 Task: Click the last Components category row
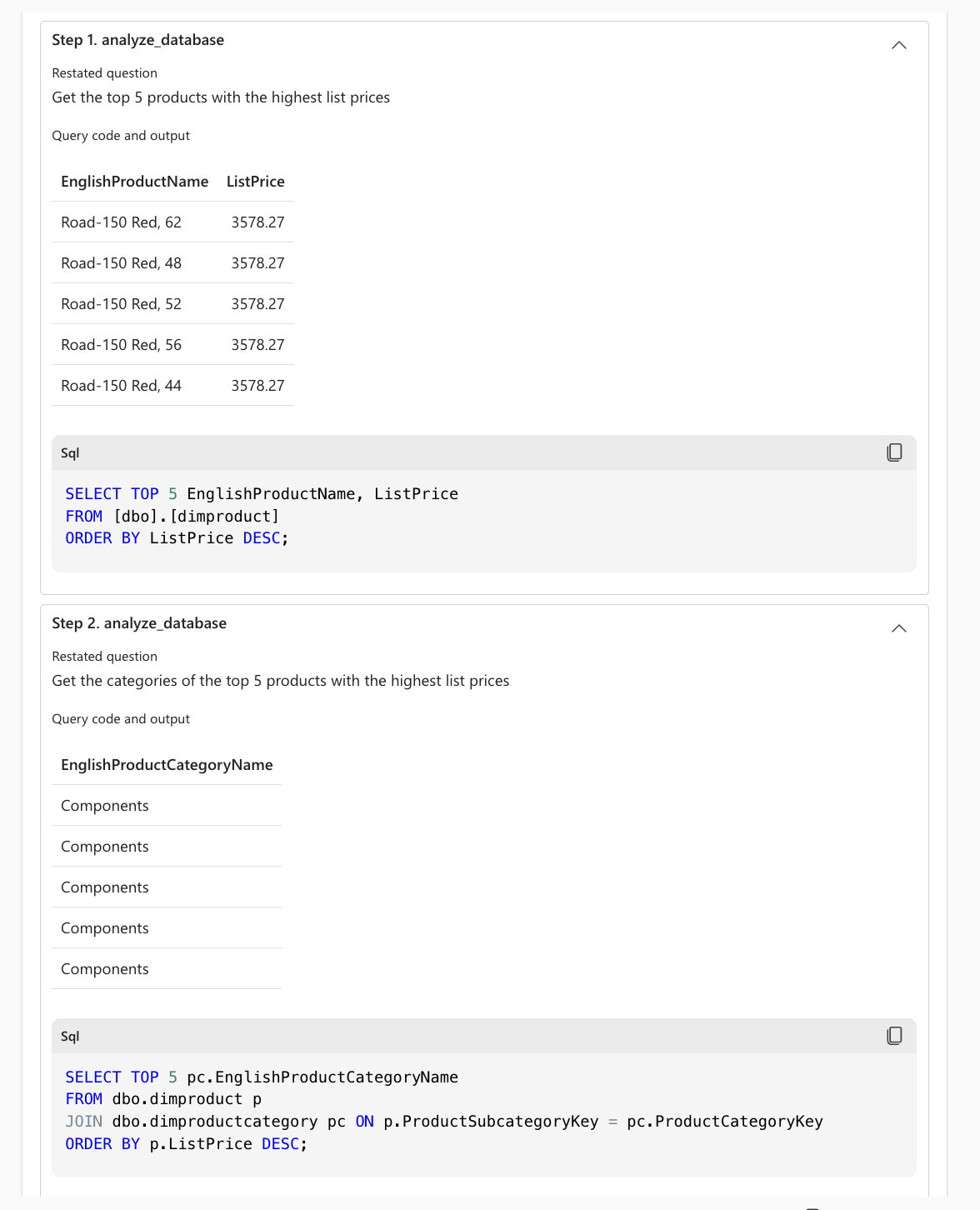pyautogui.click(x=105, y=969)
